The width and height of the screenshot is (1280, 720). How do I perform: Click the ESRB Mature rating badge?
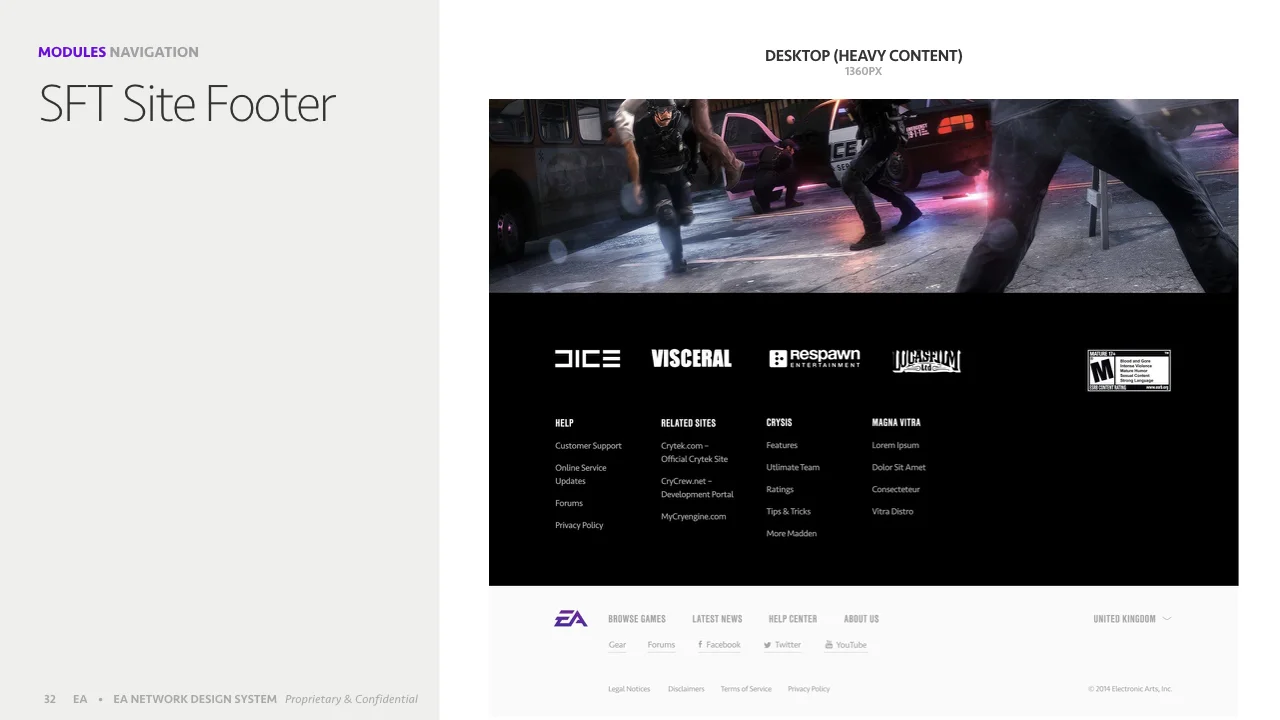coord(1129,370)
